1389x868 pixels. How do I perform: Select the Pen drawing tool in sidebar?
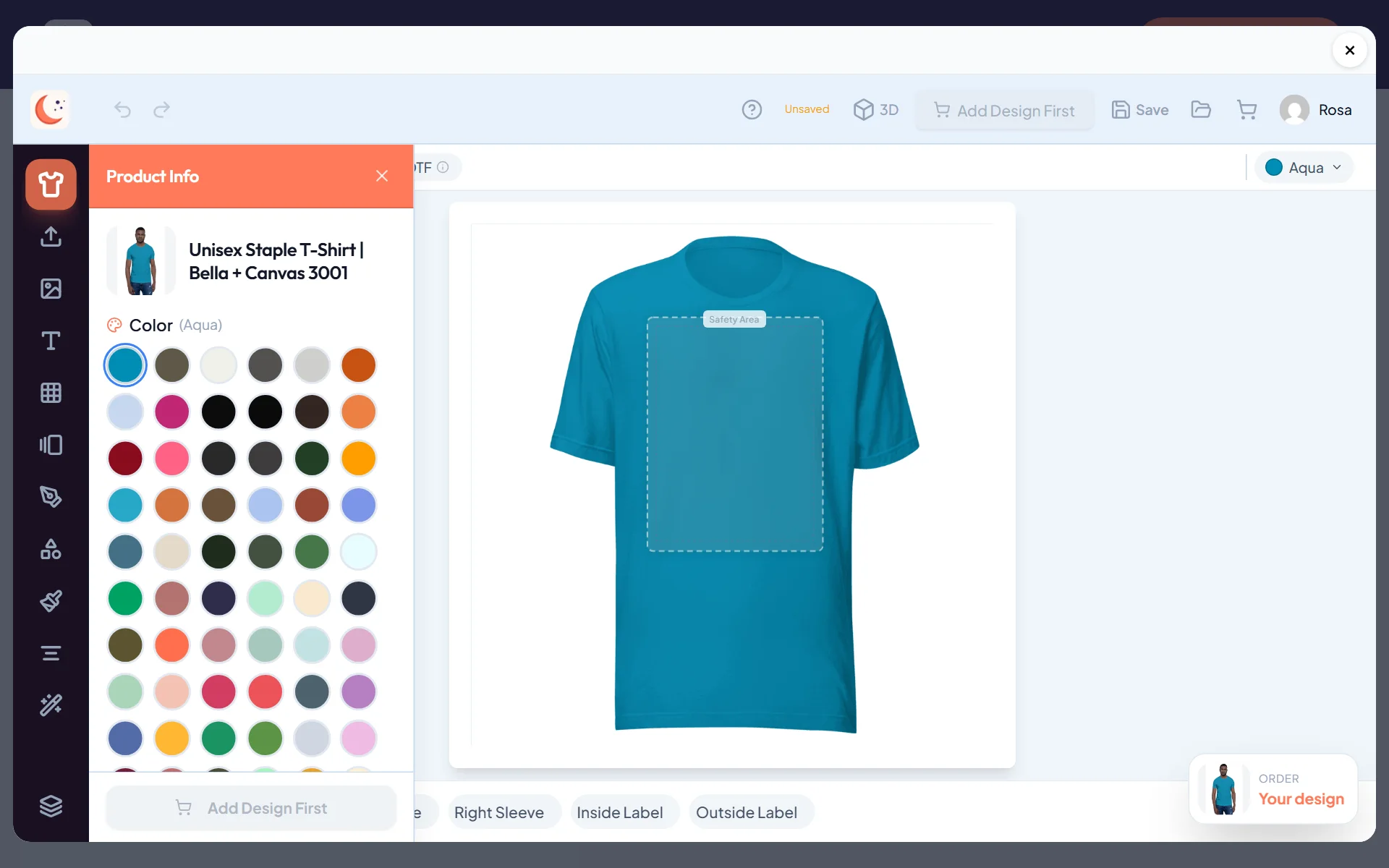pyautogui.click(x=51, y=497)
